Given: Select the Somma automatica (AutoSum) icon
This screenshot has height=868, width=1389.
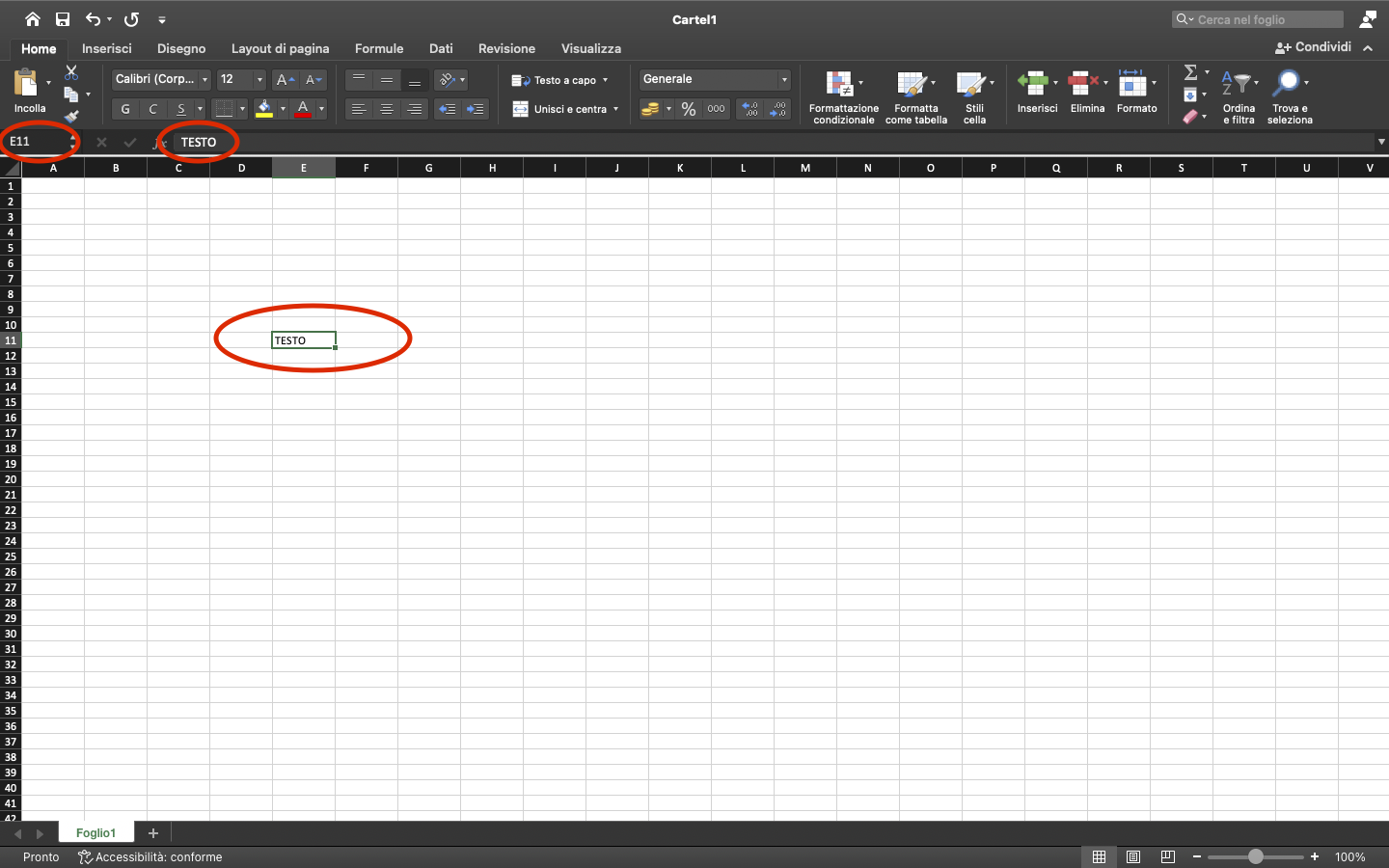Looking at the screenshot, I should (1192, 72).
